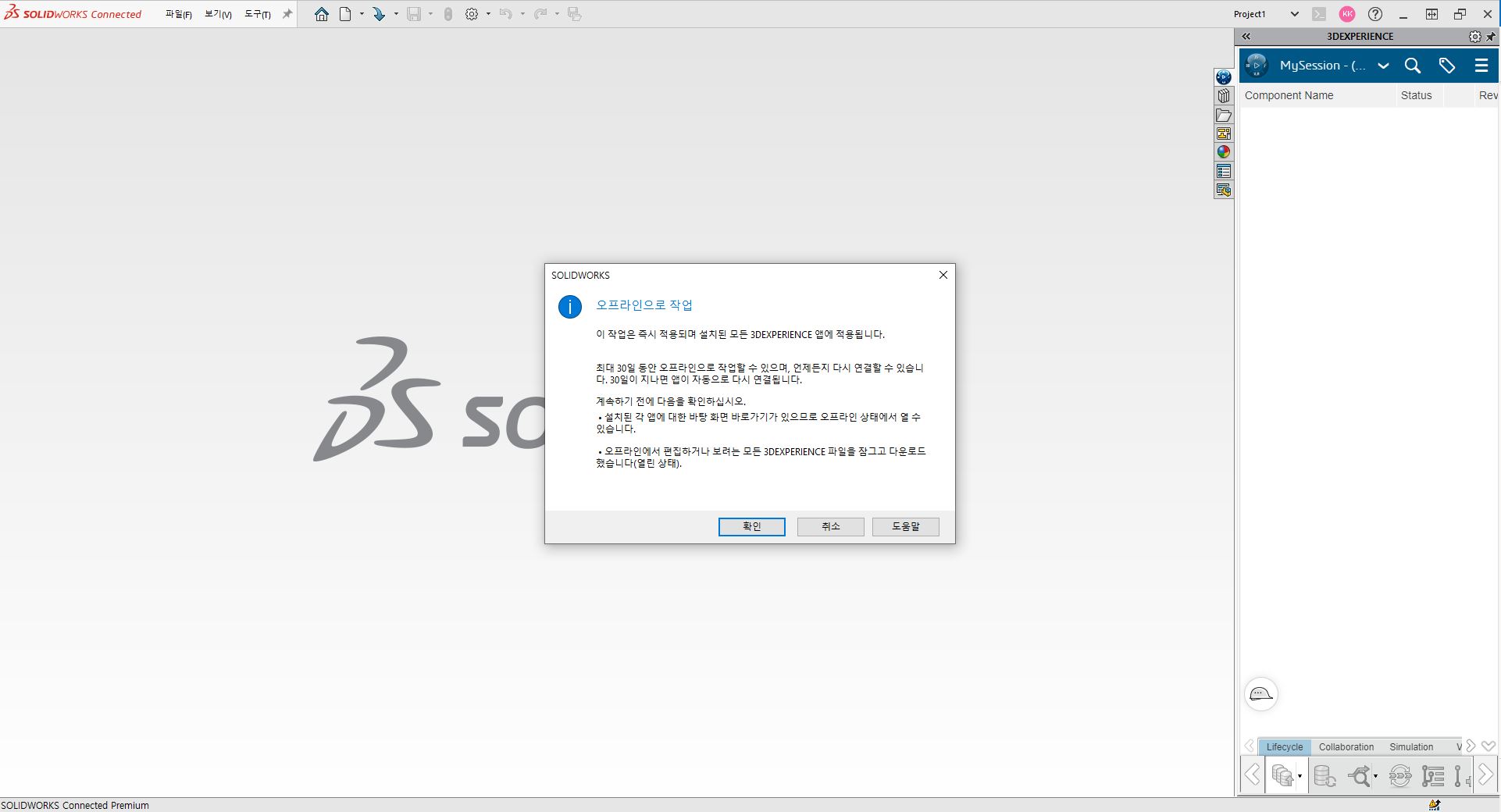Click the warning chart icon in the status bar
Image resolution: width=1501 pixels, height=812 pixels.
coord(1434,805)
